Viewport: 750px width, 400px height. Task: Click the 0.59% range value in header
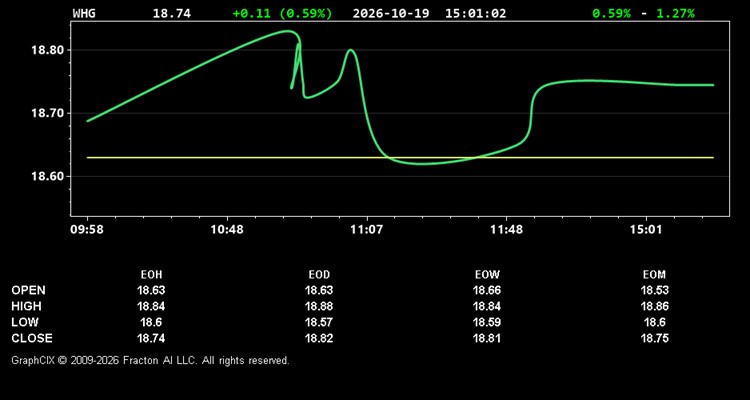(x=611, y=13)
